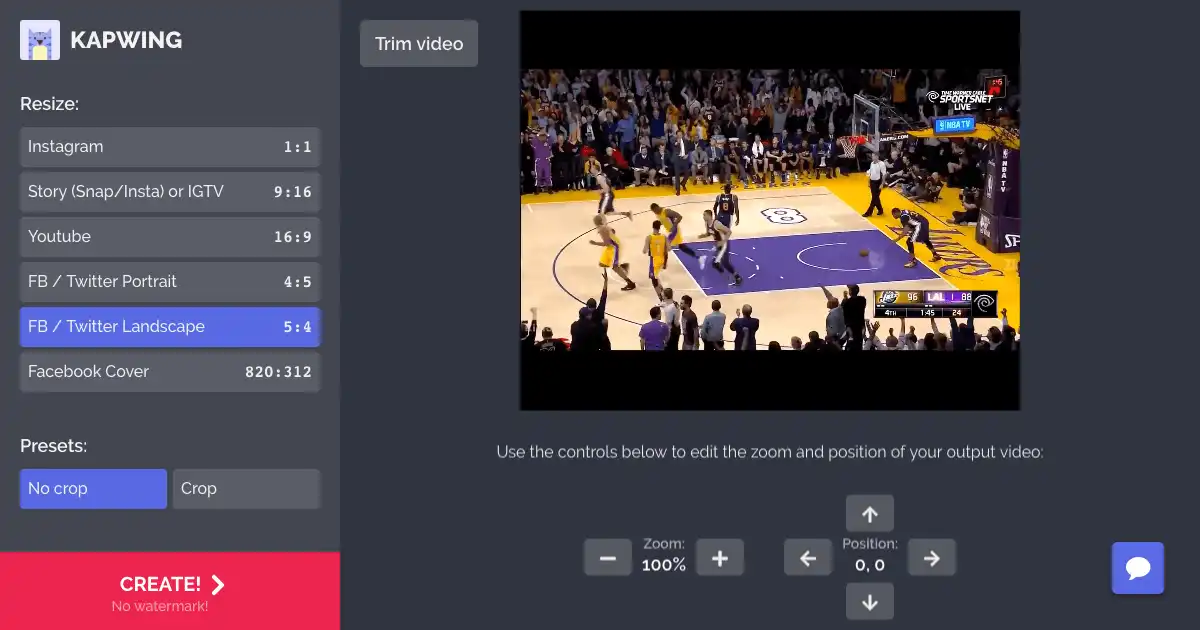Move the video left with the arrow
This screenshot has height=630, width=1200.
pos(807,557)
